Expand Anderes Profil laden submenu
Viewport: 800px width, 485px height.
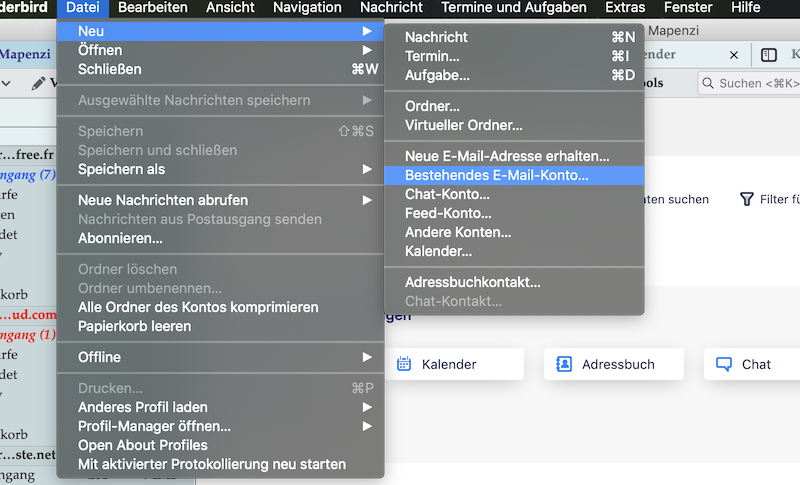[220, 407]
